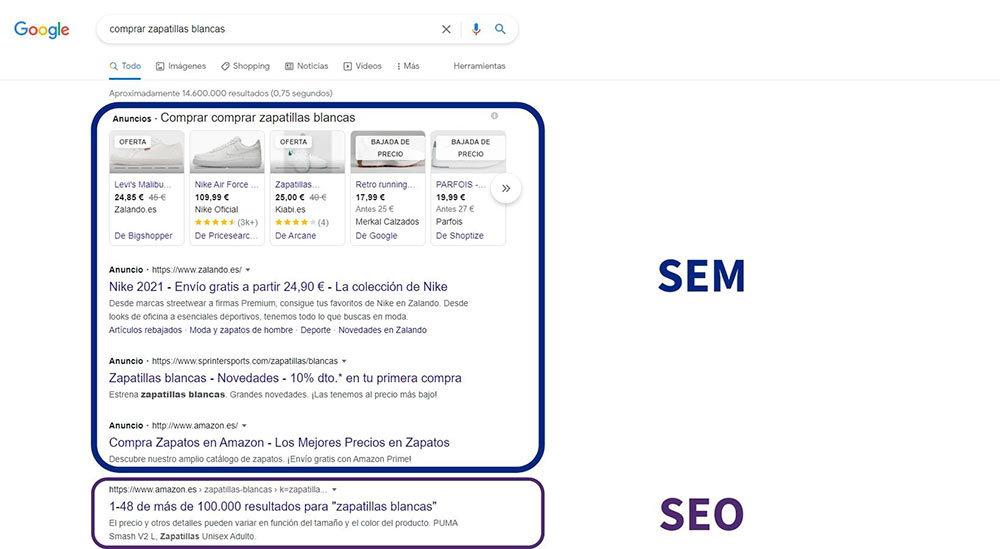Click the Retro running product title

click(385, 184)
